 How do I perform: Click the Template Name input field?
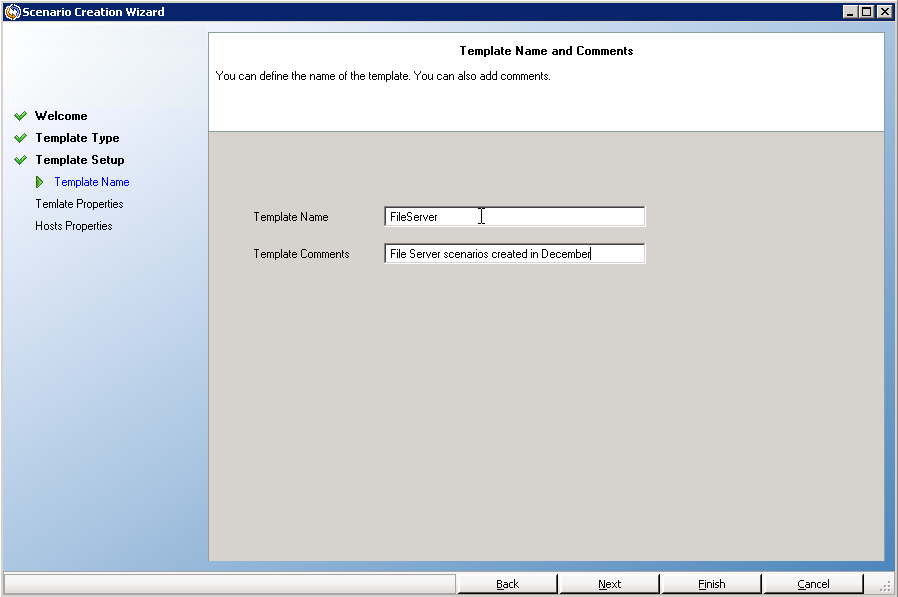pos(514,217)
